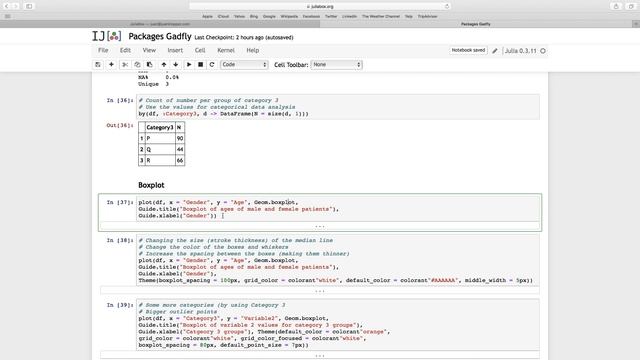Rename notebook title Packages Gadfly
640x360 pixels.
[160, 36]
